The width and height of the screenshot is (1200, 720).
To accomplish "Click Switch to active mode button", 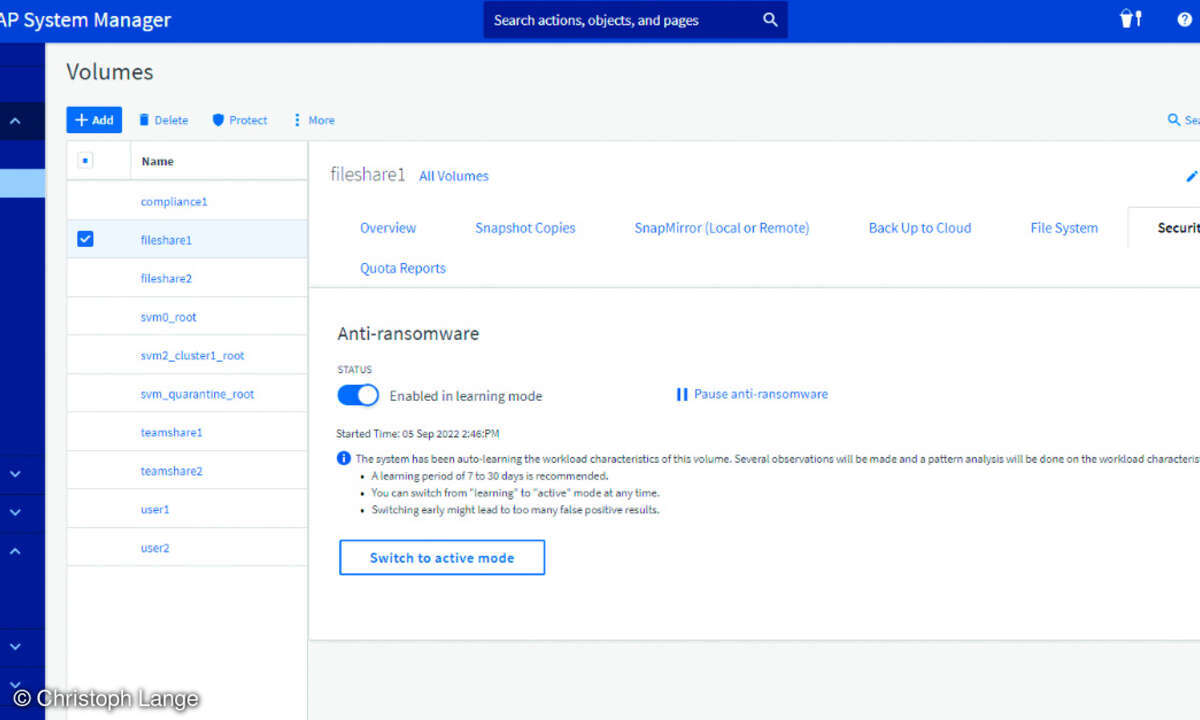I will click(x=442, y=558).
